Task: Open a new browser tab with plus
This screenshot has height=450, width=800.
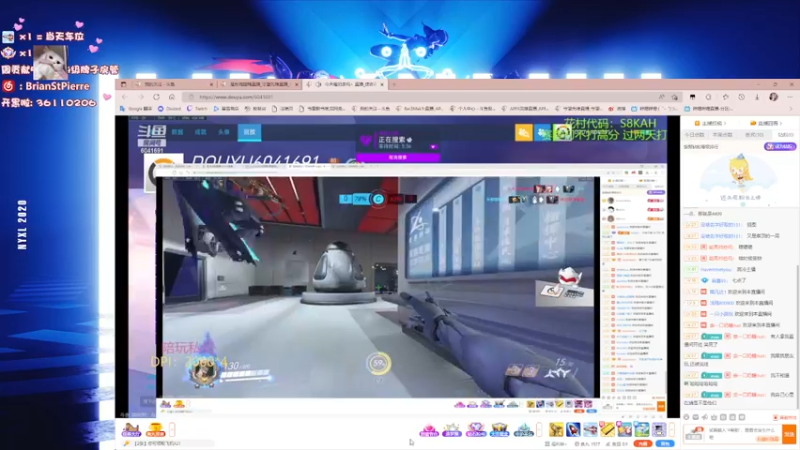Action: pos(394,84)
